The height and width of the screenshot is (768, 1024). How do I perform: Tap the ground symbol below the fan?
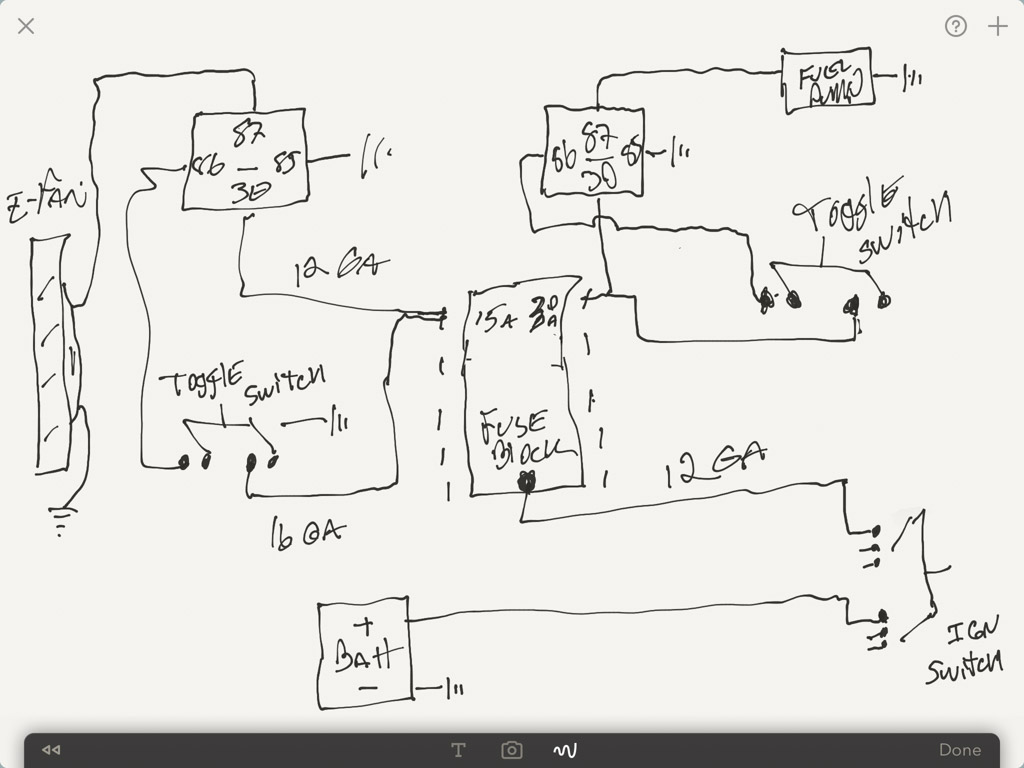click(61, 520)
